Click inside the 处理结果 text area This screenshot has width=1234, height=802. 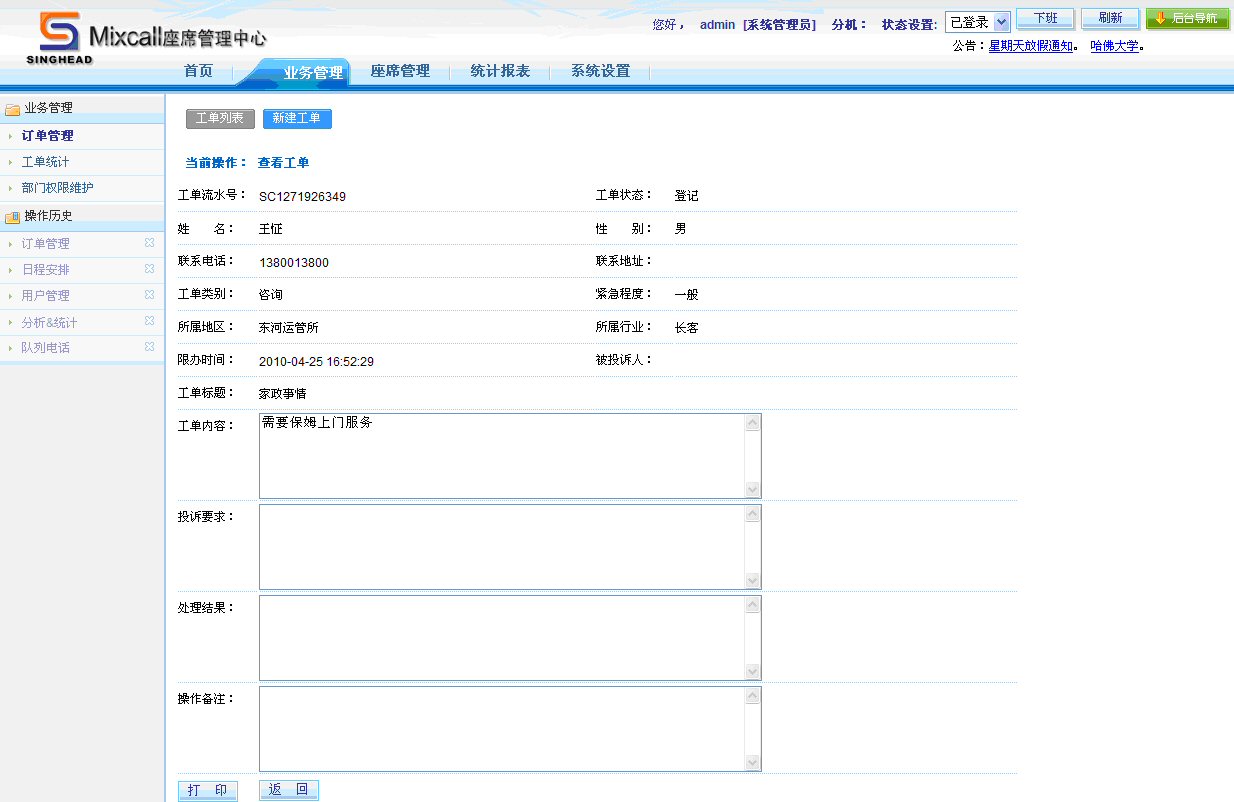click(x=500, y=638)
